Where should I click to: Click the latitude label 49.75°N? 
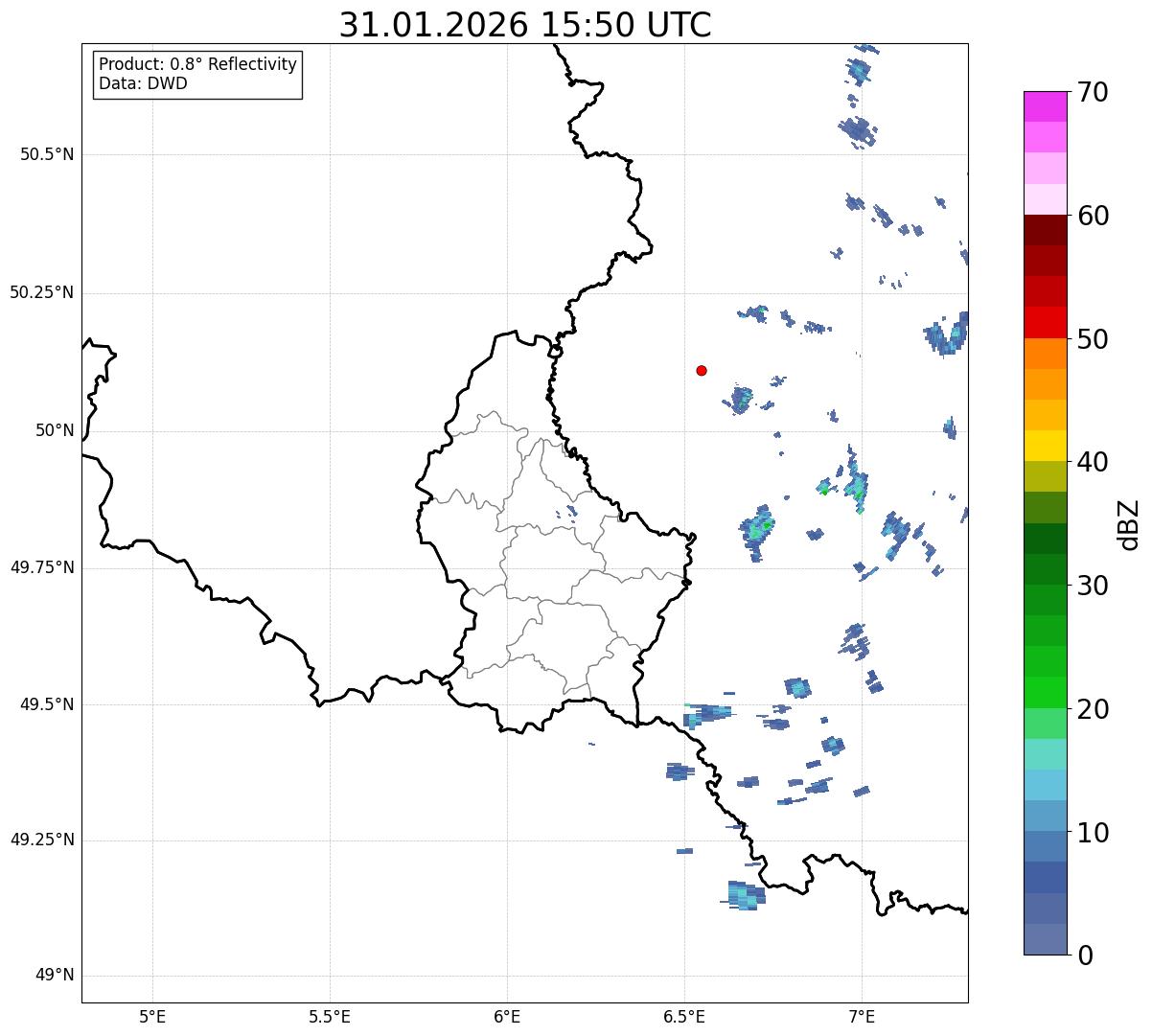[42, 567]
